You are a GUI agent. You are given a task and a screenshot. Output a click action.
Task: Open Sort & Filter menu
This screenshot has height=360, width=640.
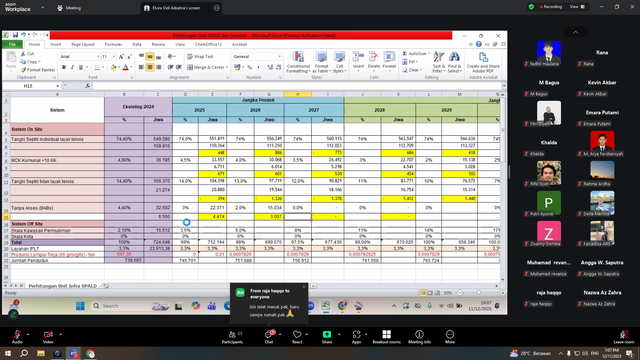[x=439, y=62]
